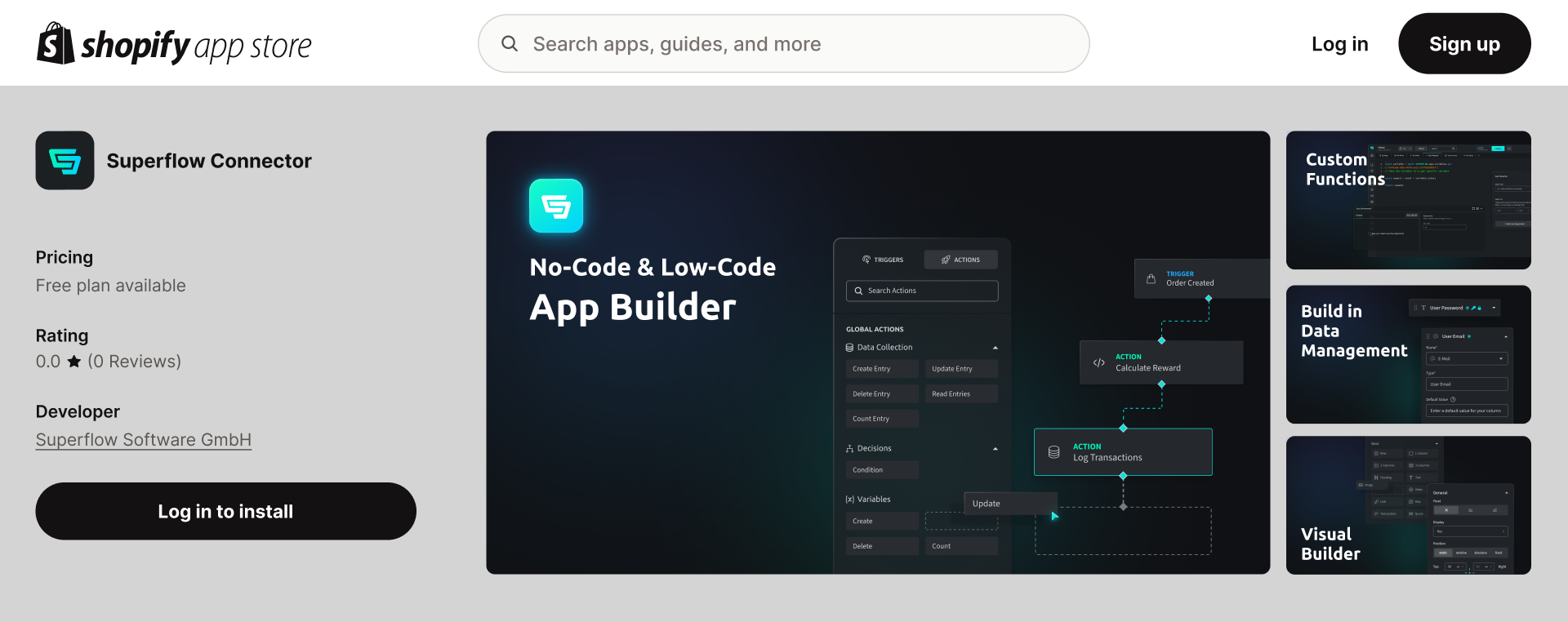This screenshot has height=622, width=1568.
Task: Click the 0.0 rating value
Action: (x=48, y=362)
